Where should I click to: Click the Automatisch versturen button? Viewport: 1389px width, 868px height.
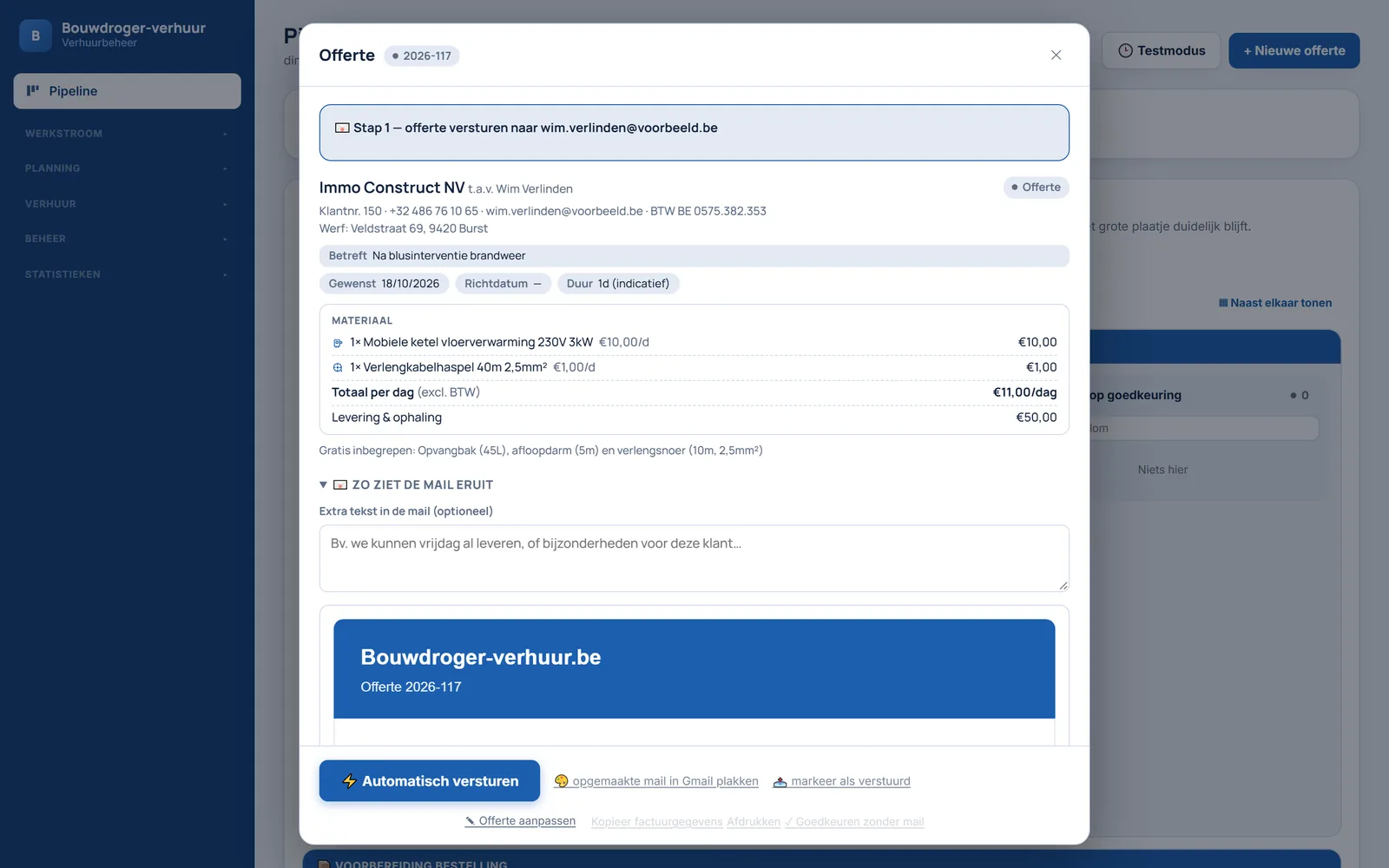pyautogui.click(x=429, y=781)
